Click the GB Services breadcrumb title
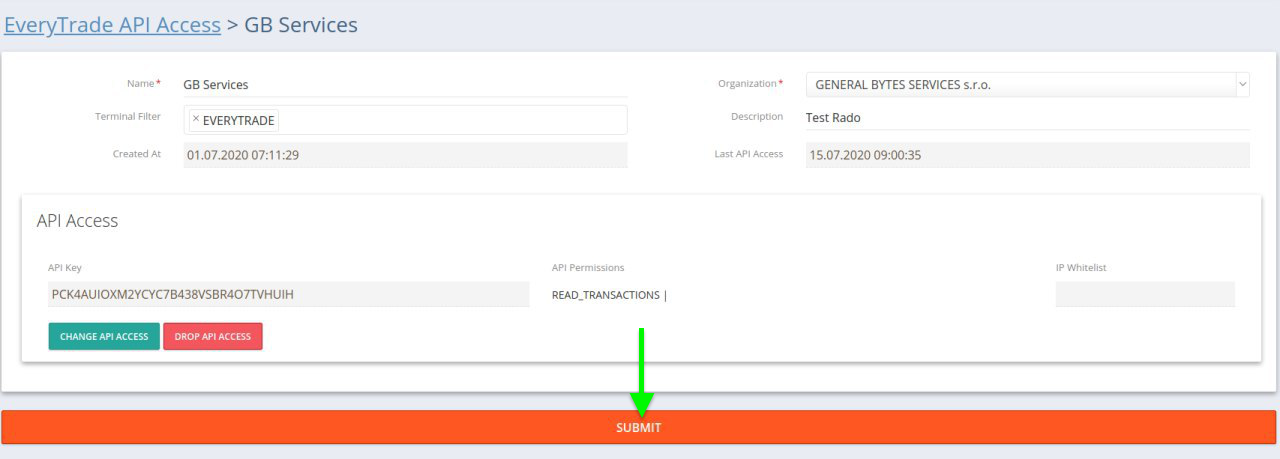Image resolution: width=1280 pixels, height=459 pixels. (301, 25)
